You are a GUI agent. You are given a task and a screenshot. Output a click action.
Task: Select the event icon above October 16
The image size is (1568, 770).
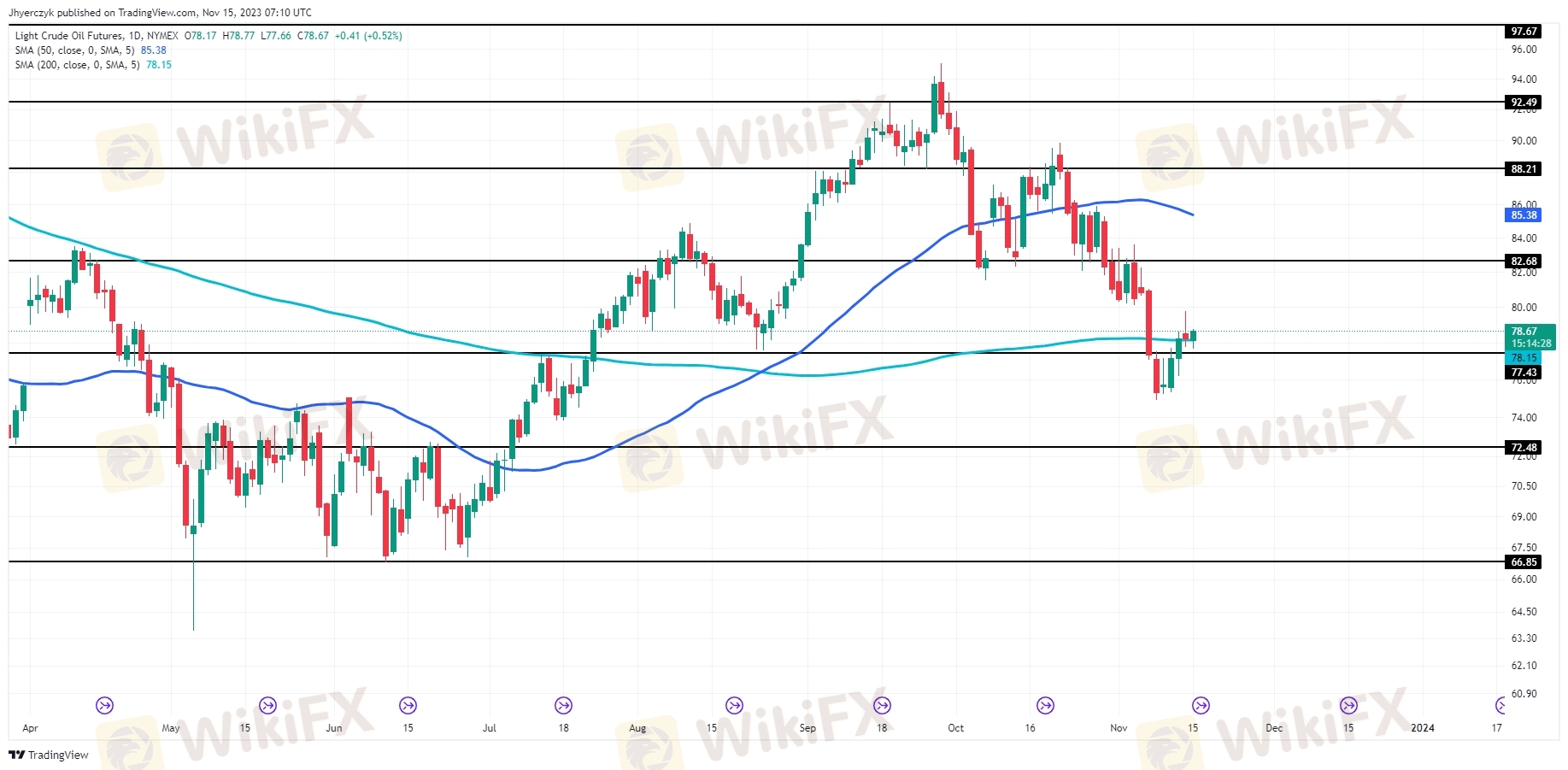coord(1045,705)
